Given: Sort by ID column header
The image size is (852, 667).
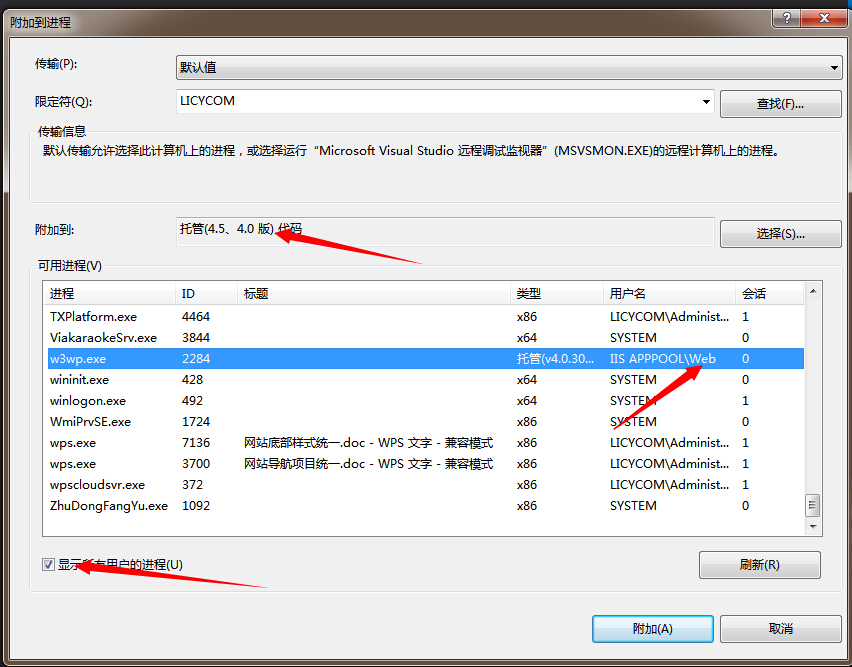Looking at the screenshot, I should (x=206, y=294).
